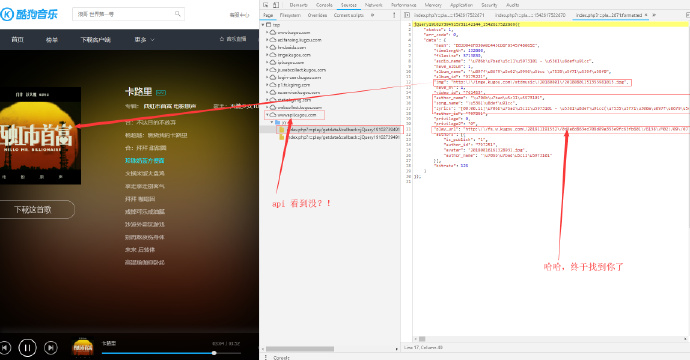Viewport: 690px width, 360px height.
Task: Open the Network tab
Action: click(374, 5)
